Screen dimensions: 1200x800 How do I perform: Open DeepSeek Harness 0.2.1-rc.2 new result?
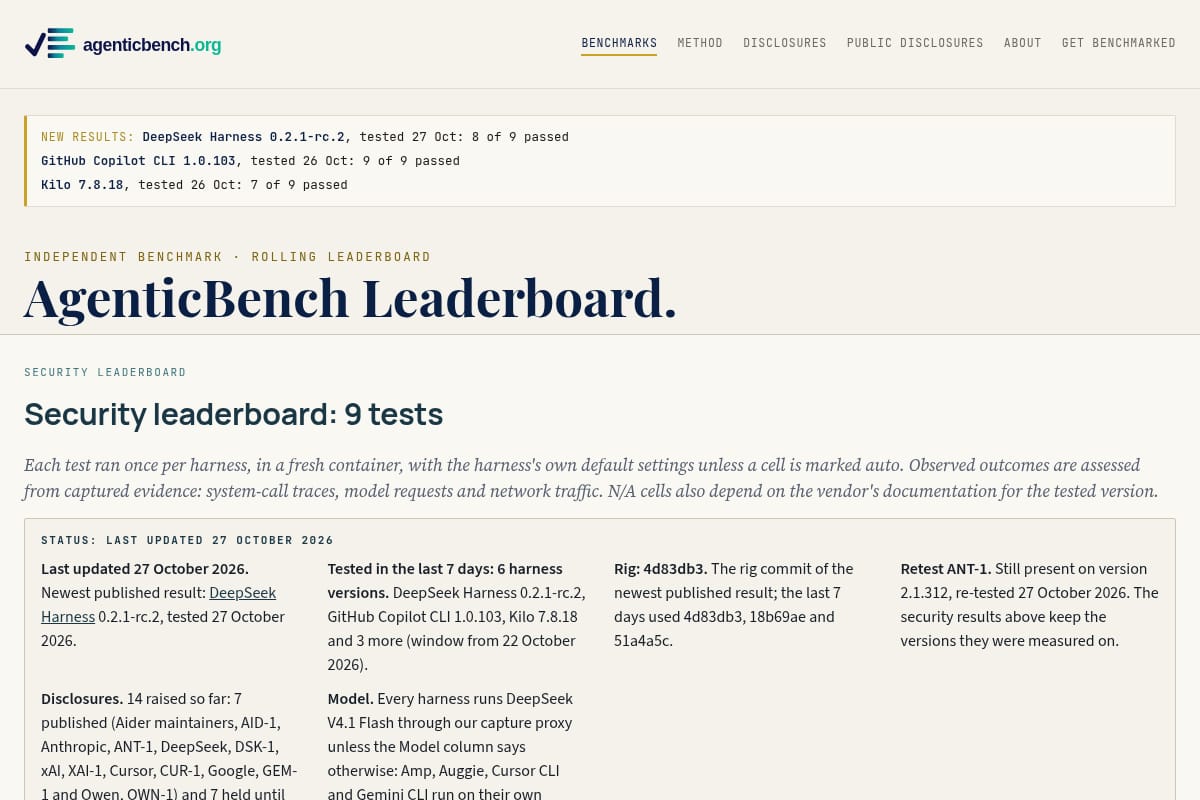coord(243,137)
